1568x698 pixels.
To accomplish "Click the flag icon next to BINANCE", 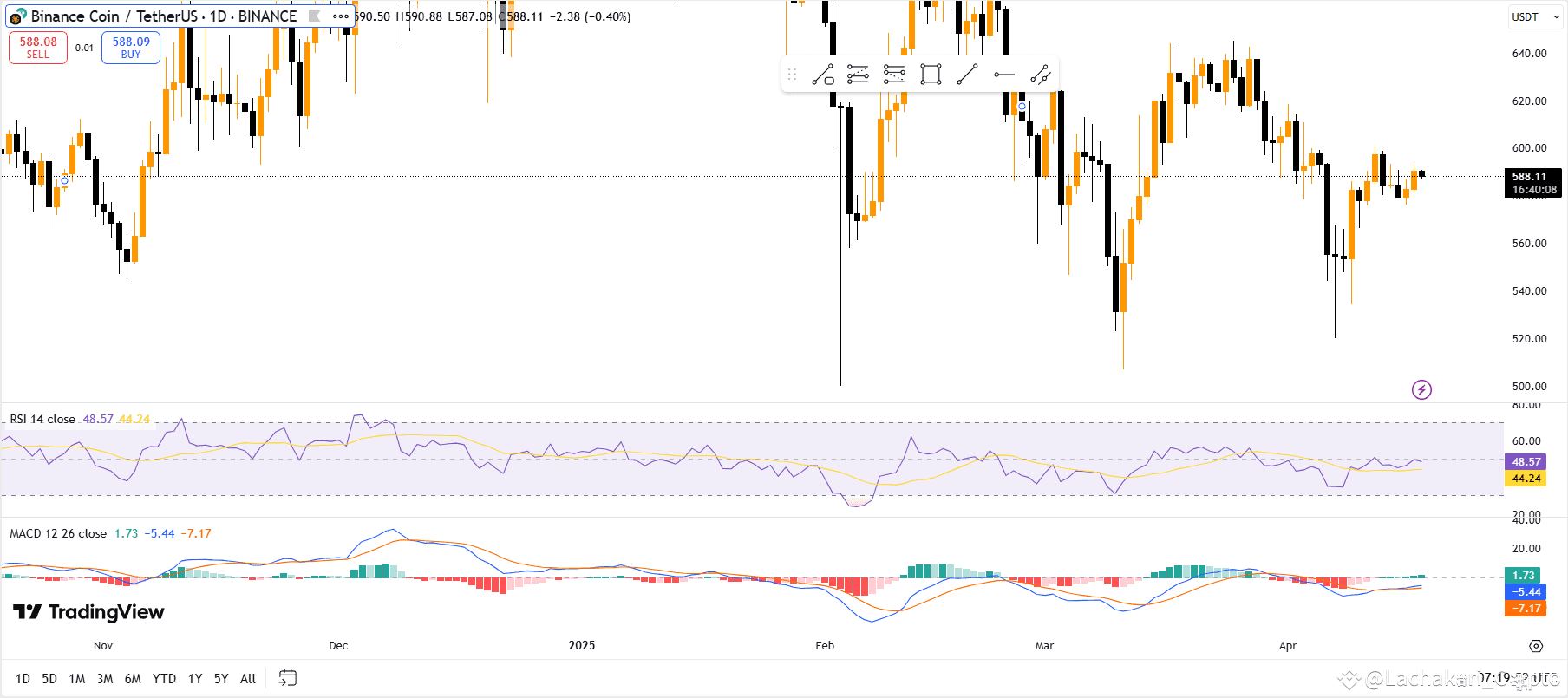I will pyautogui.click(x=314, y=16).
